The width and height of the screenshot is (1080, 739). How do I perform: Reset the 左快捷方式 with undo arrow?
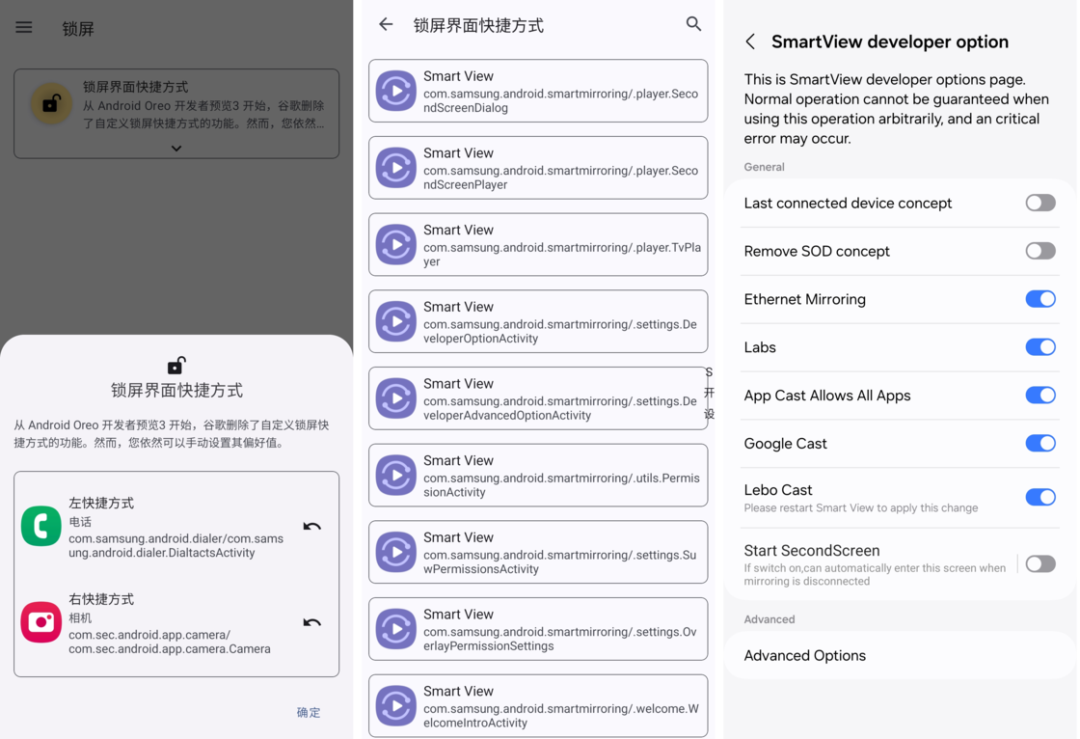(312, 527)
